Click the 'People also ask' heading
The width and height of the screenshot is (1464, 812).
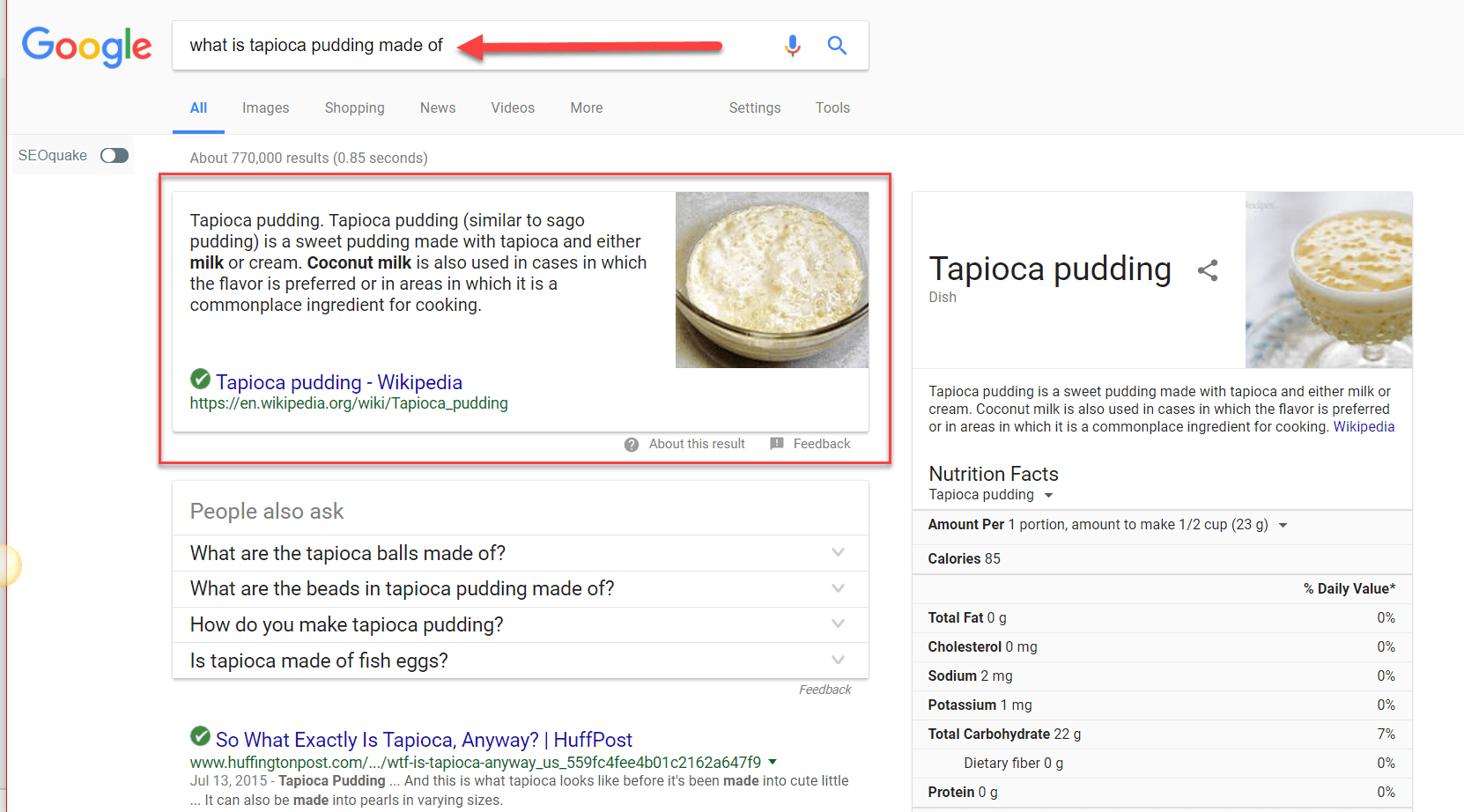pyautogui.click(x=267, y=512)
